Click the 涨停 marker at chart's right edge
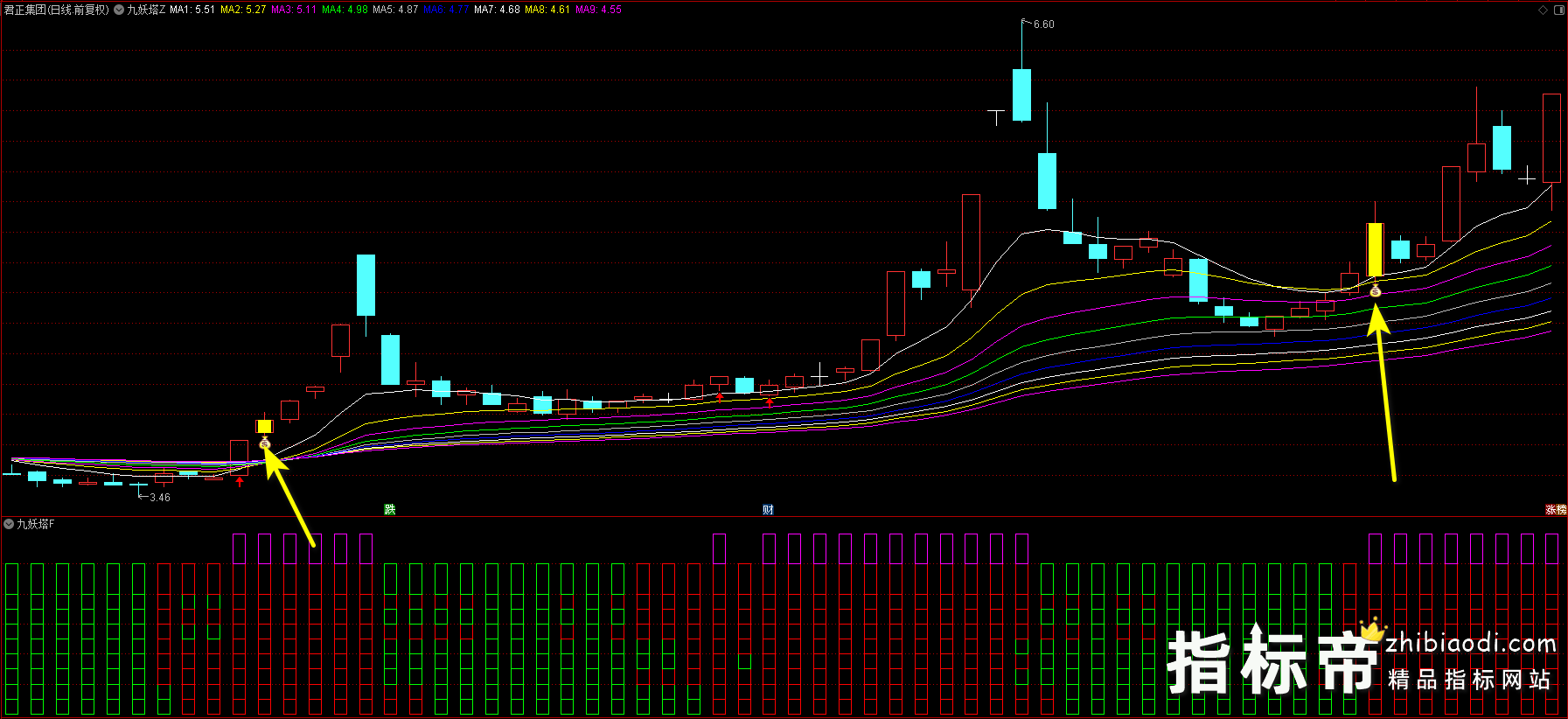This screenshot has width=1568, height=719. click(x=1556, y=509)
